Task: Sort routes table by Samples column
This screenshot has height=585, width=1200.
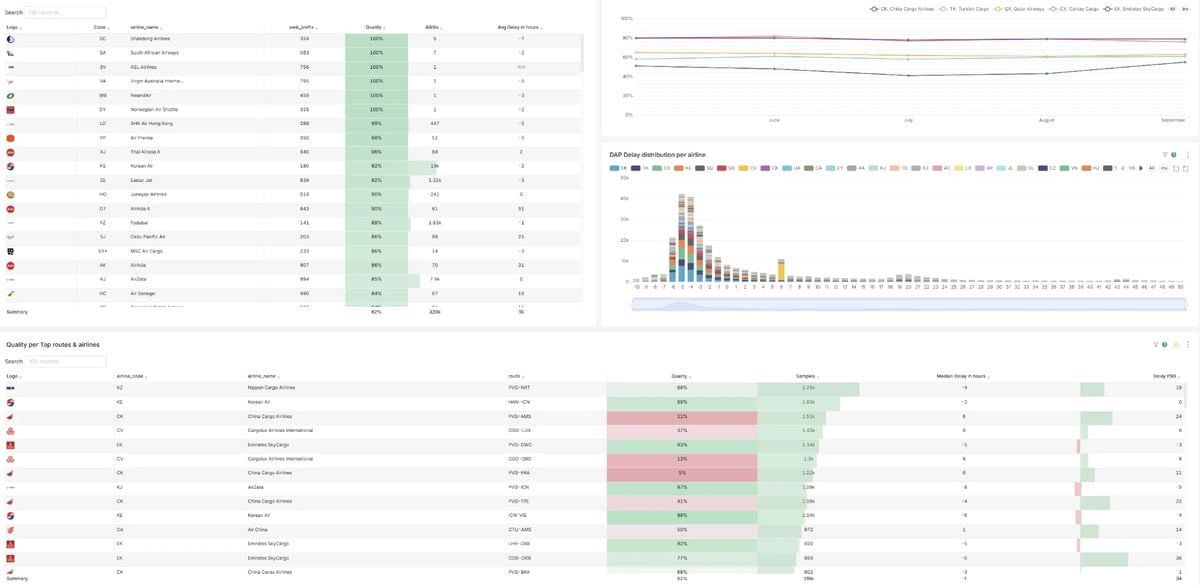Action: click(808, 376)
